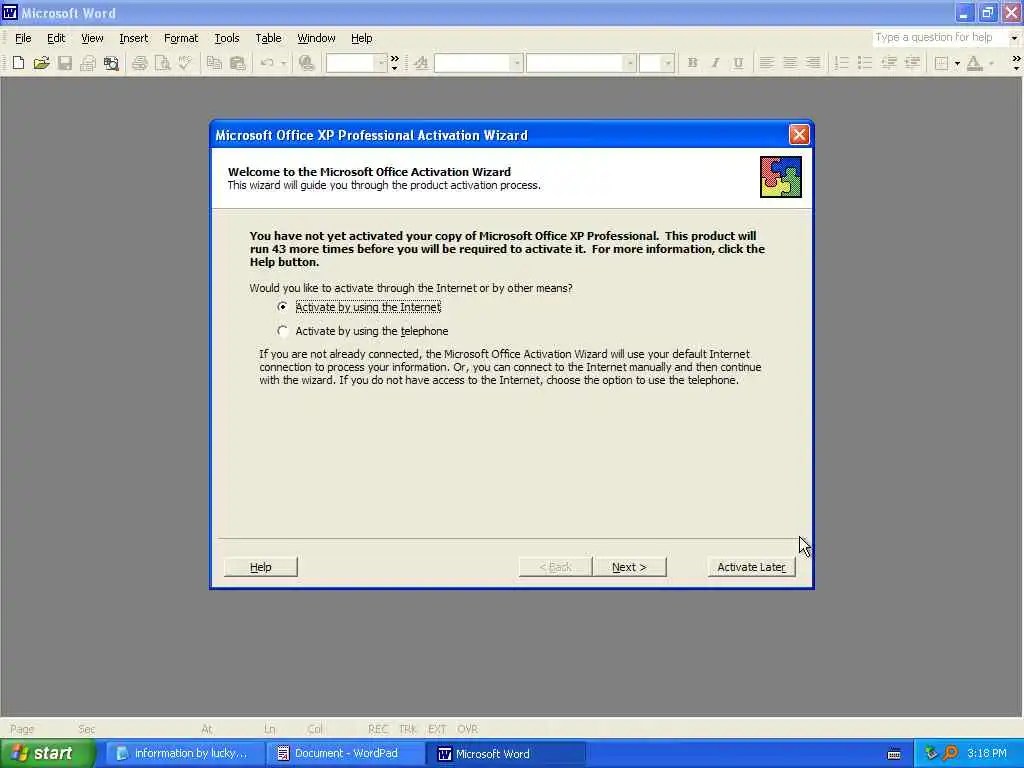This screenshot has width=1024, height=768.
Task: Open the Table menu
Action: point(268,38)
